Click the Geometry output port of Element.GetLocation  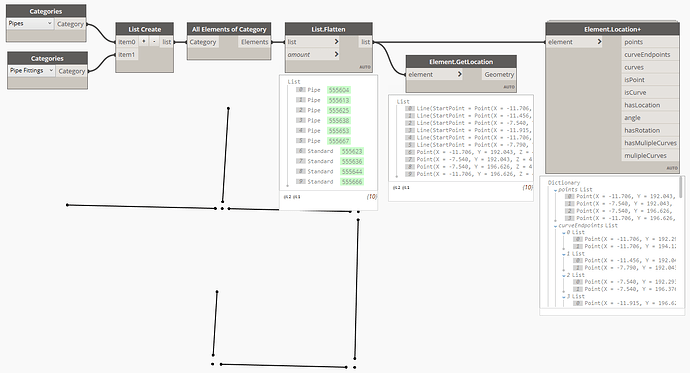499,74
